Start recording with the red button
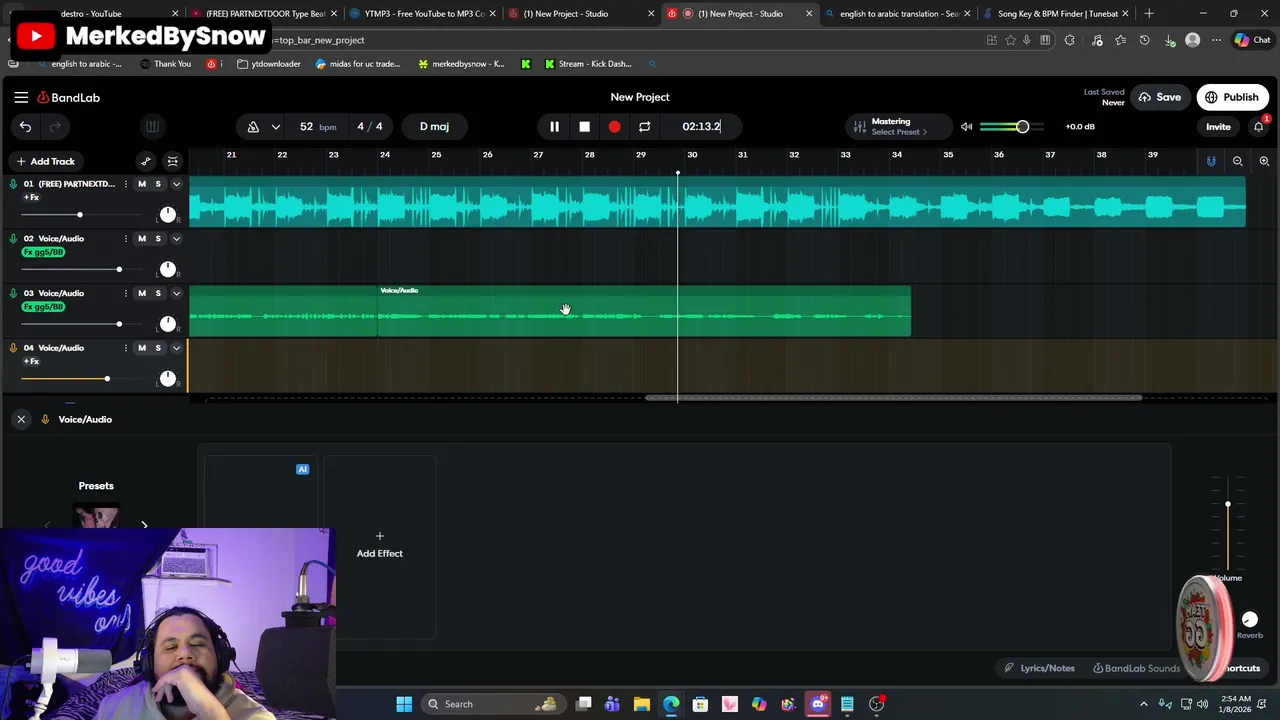Image resolution: width=1280 pixels, height=720 pixels. pyautogui.click(x=614, y=126)
